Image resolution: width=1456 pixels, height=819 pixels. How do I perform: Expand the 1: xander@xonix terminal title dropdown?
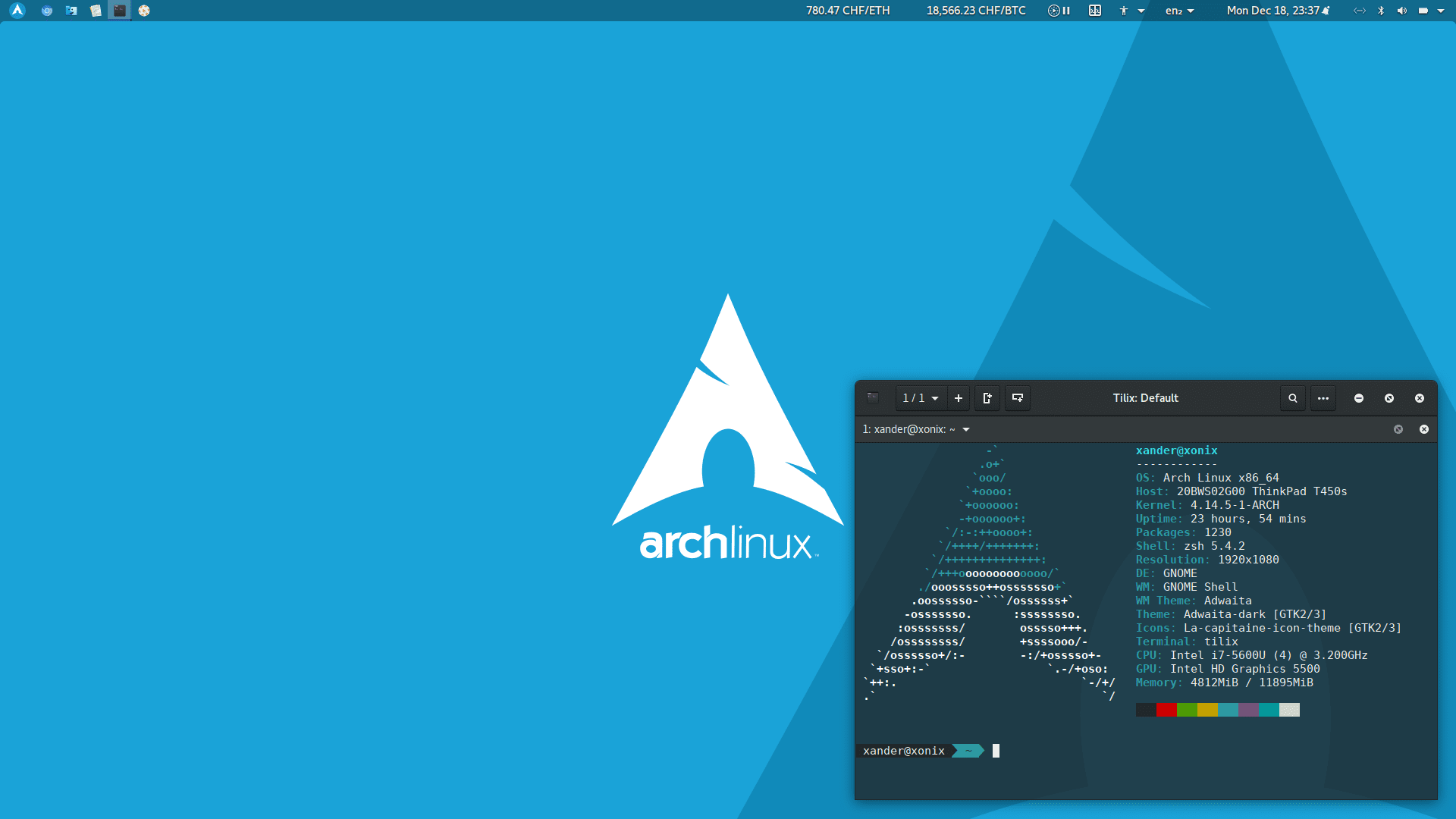point(916,429)
